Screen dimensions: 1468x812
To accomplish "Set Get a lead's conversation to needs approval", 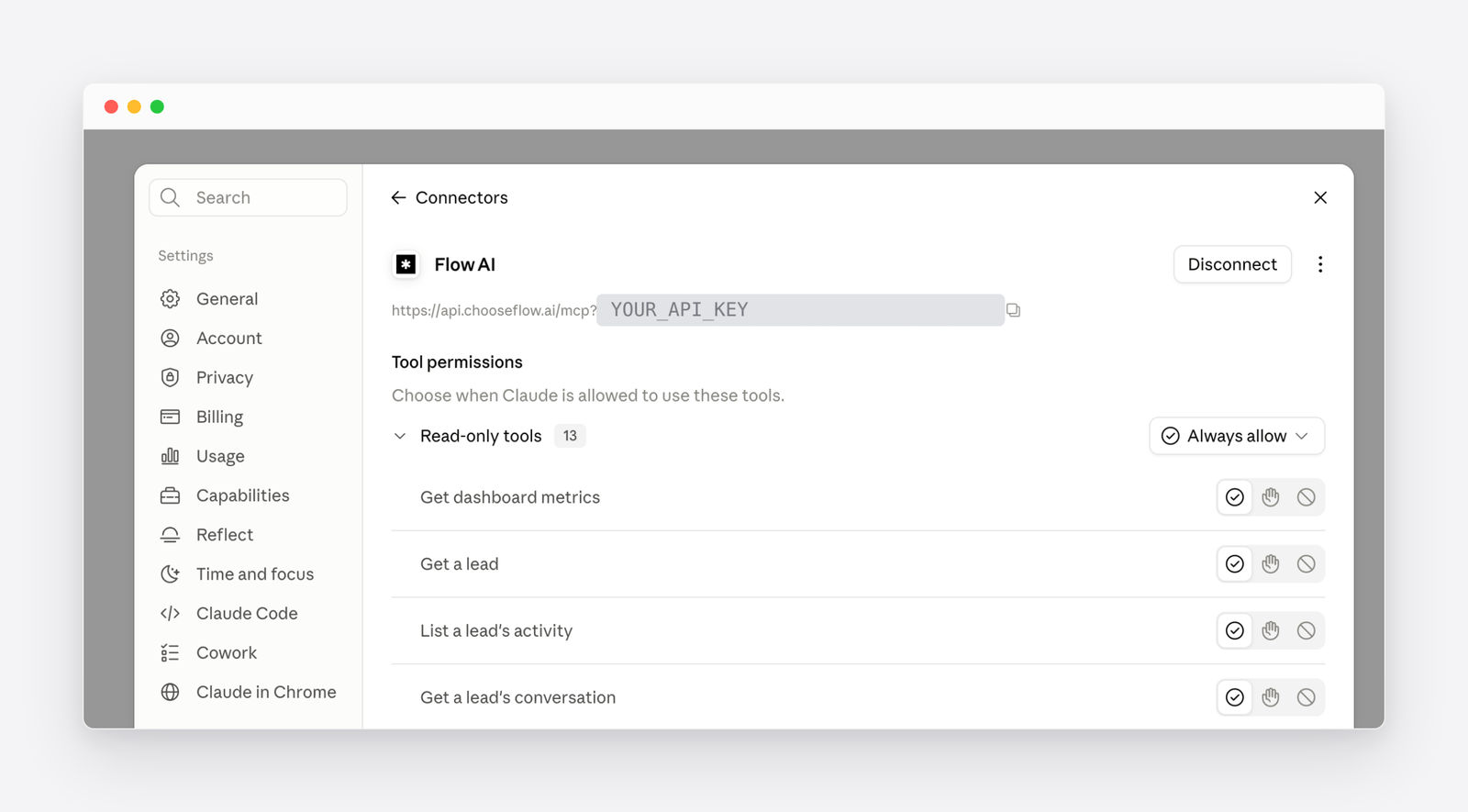I will pos(1271,697).
